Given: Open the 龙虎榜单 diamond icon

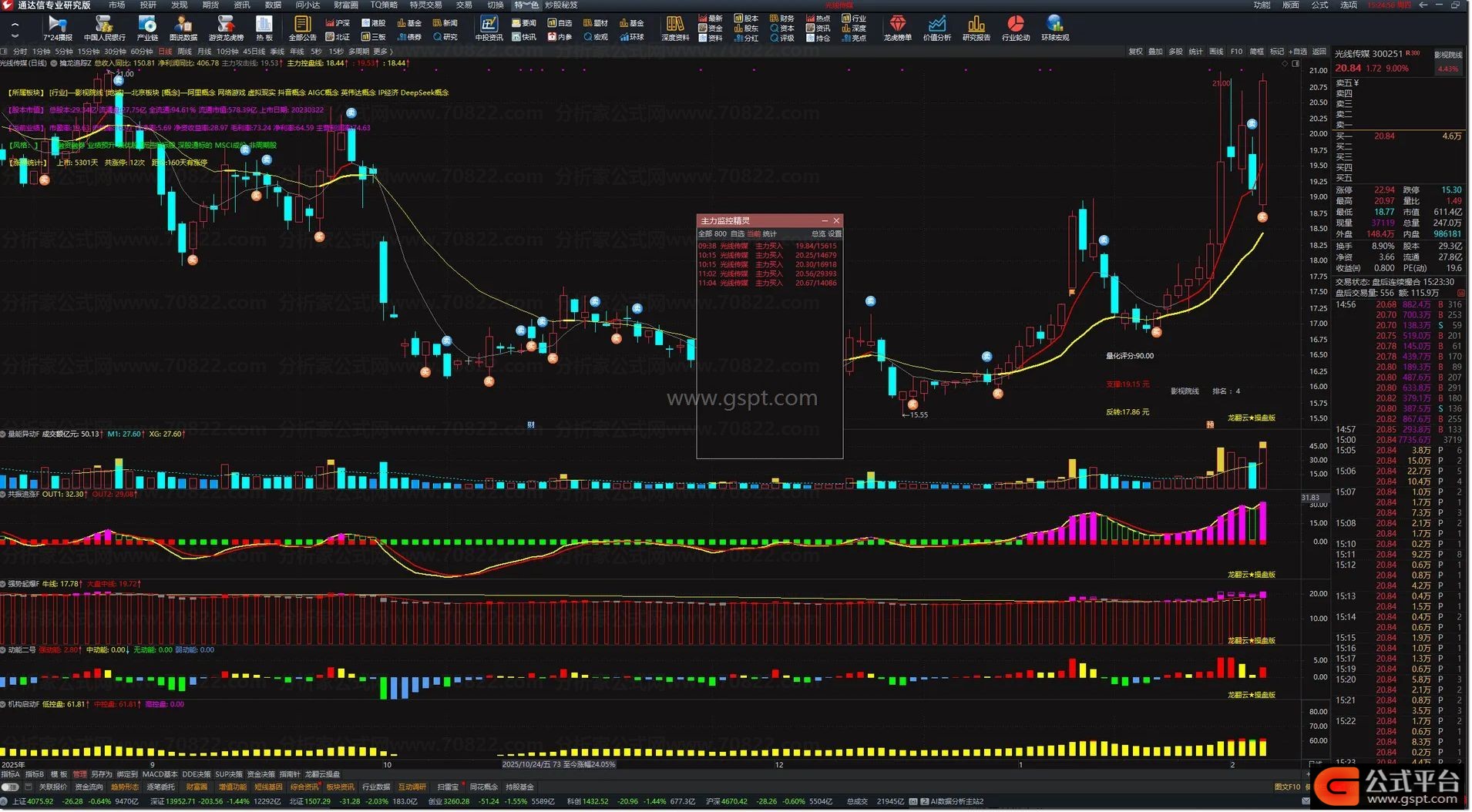Looking at the screenshot, I should click(897, 28).
